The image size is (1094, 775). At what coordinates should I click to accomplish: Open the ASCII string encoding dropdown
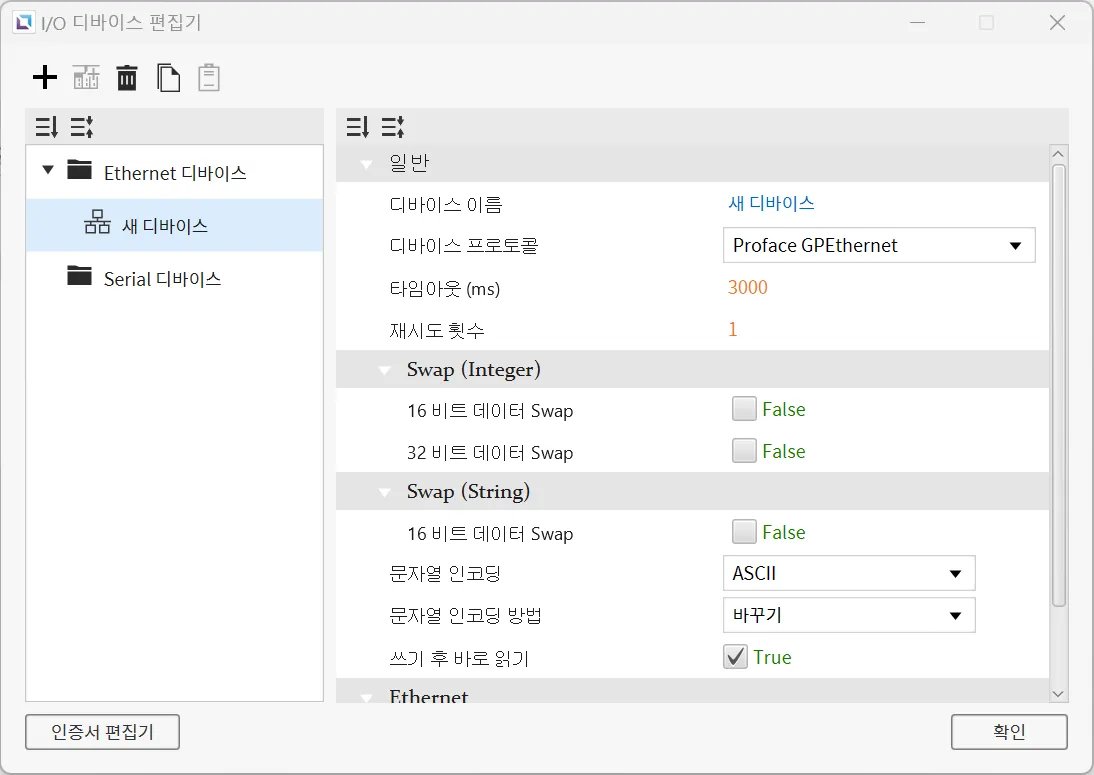tap(848, 574)
